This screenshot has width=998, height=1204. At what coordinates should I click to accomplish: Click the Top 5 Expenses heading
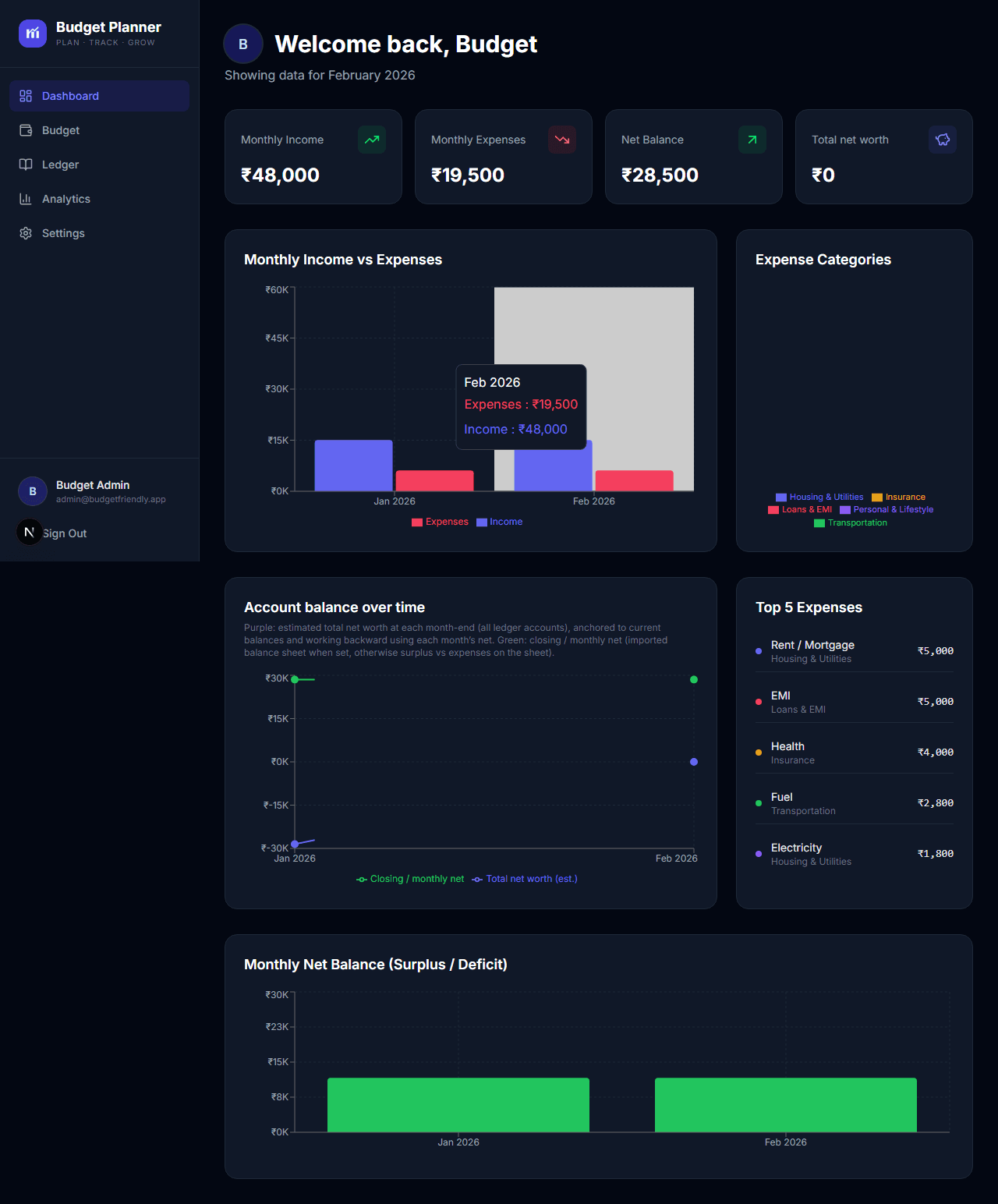tap(809, 607)
